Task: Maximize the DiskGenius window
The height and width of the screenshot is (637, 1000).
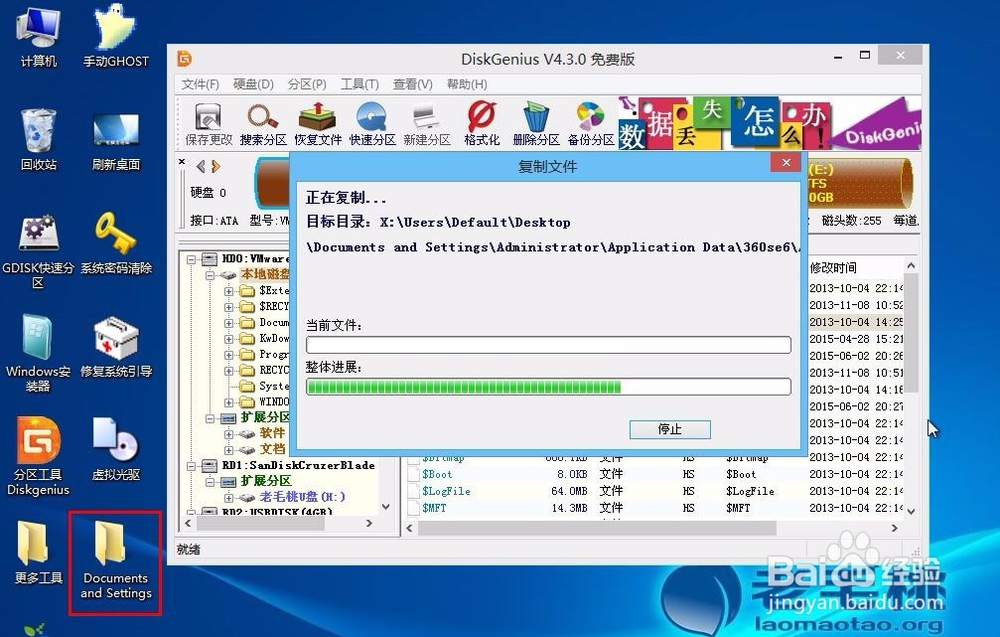Action: [x=864, y=55]
